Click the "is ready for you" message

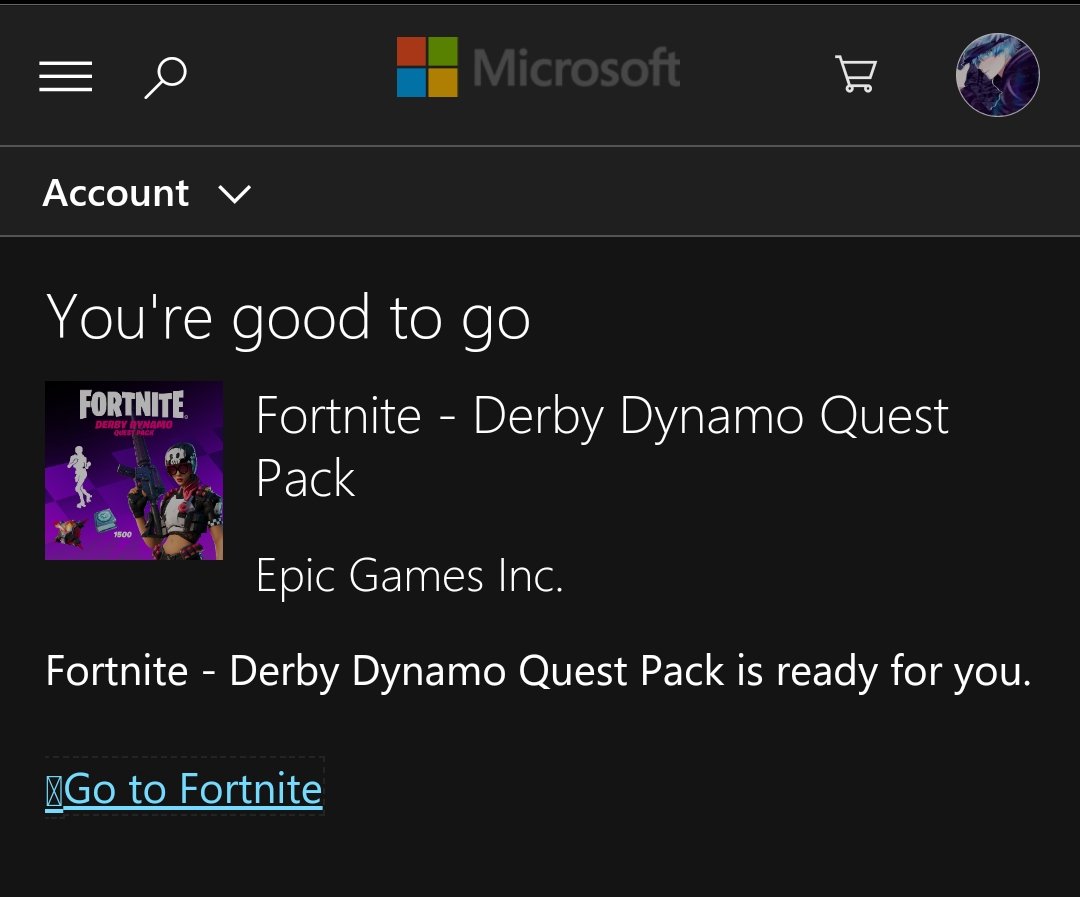539,671
